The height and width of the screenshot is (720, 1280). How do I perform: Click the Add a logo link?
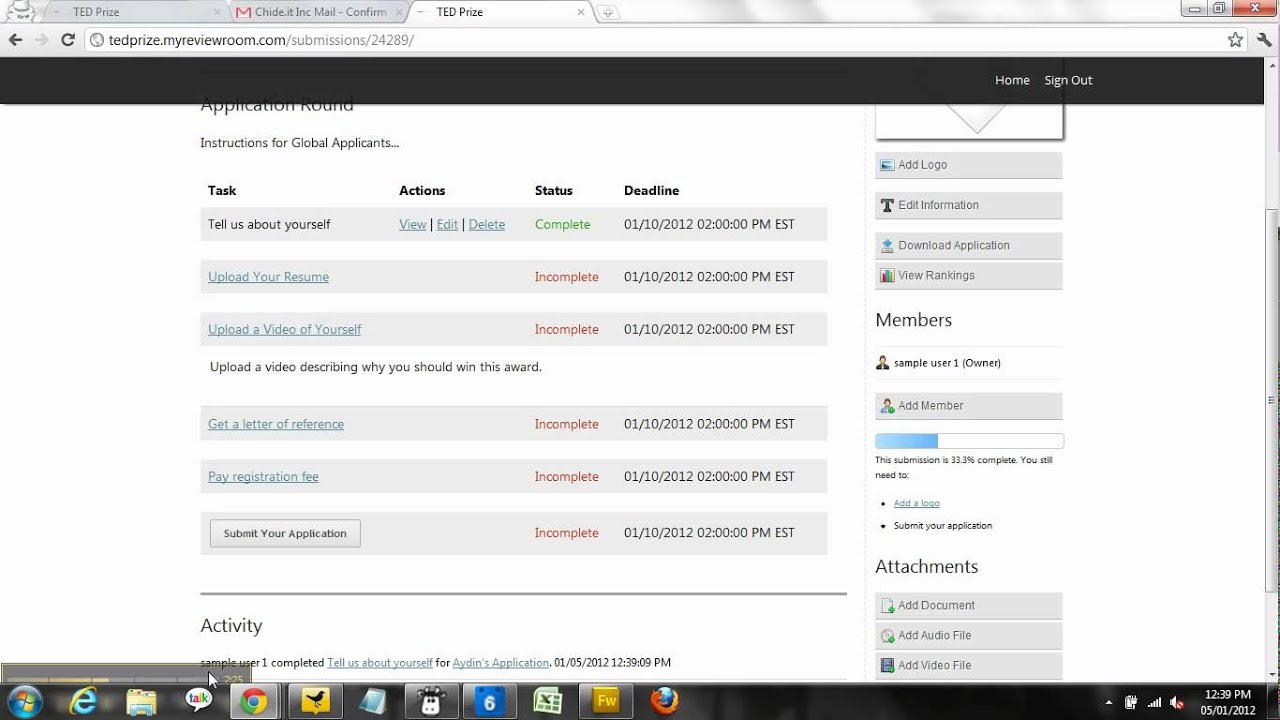(x=916, y=503)
